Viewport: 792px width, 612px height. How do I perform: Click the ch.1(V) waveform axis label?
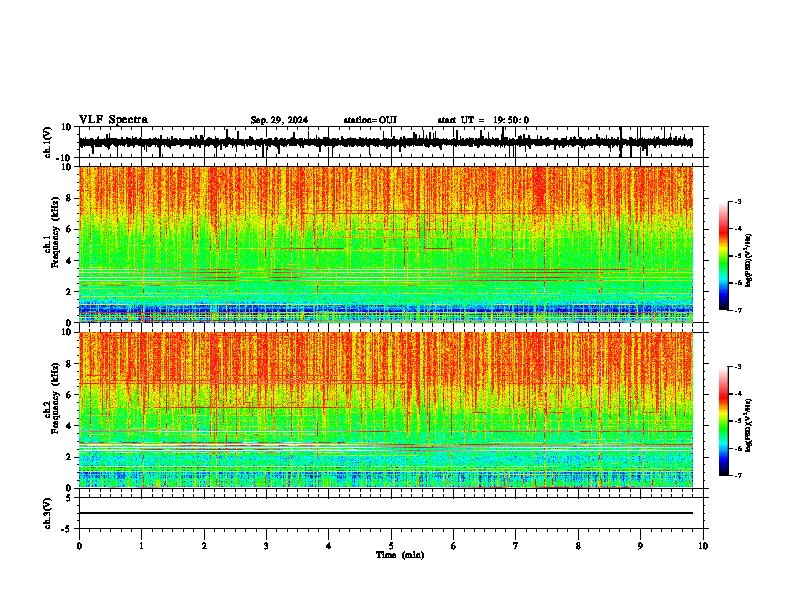pos(48,142)
